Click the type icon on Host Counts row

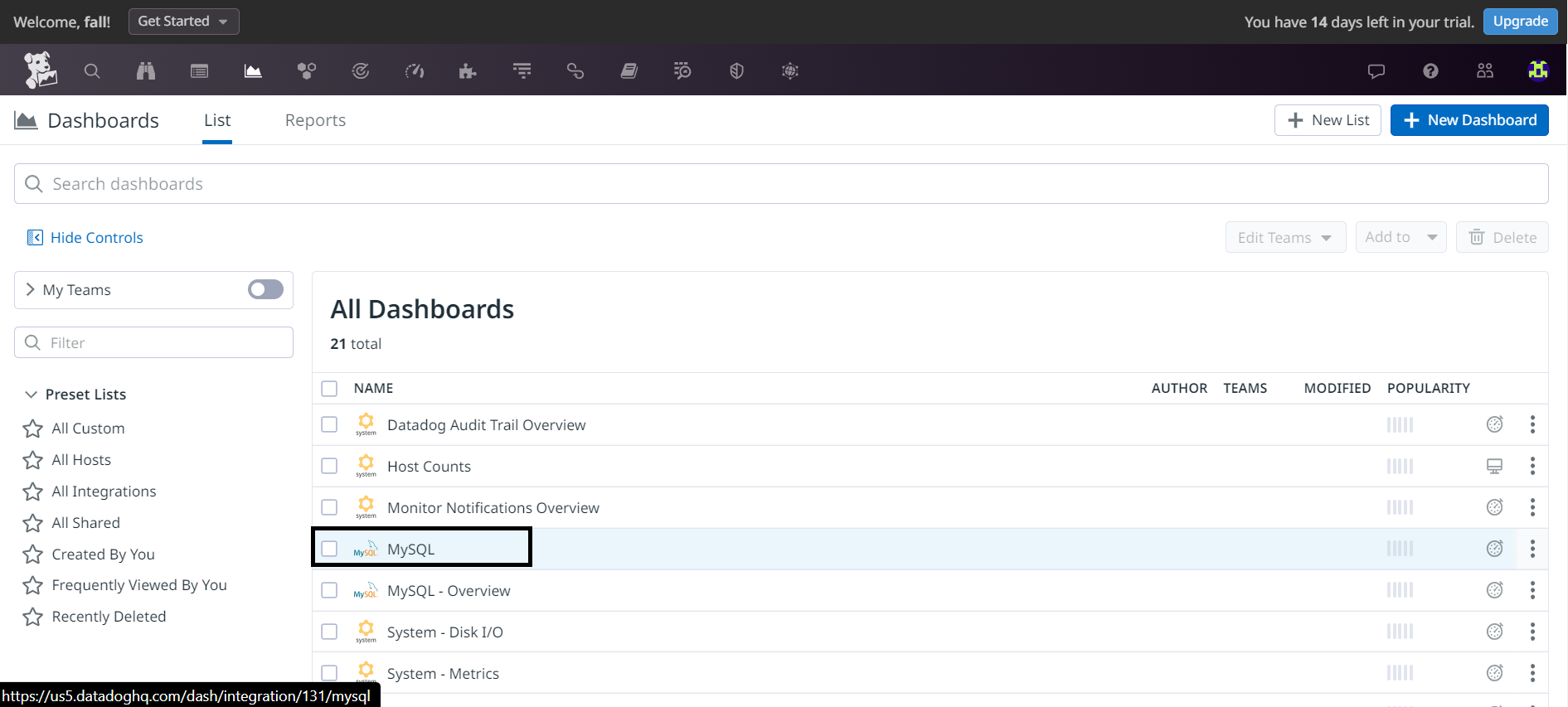coord(1494,466)
